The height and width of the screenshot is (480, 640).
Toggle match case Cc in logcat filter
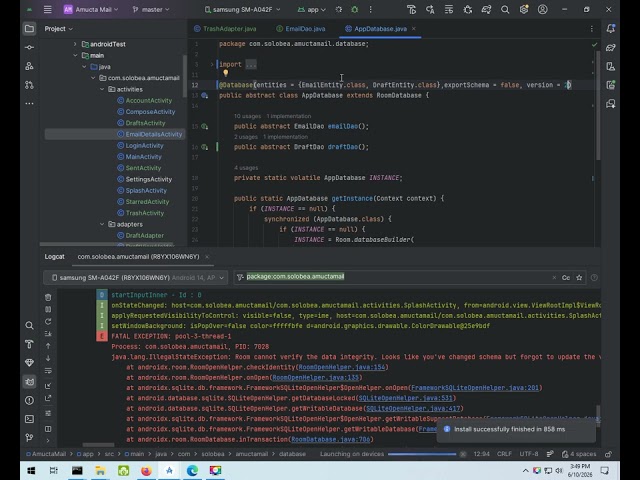coord(566,278)
